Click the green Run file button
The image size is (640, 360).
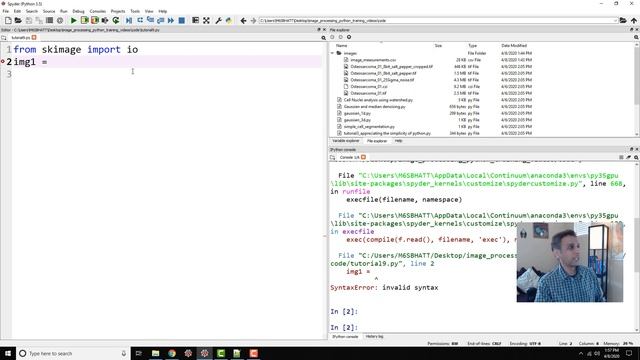coord(73,20)
